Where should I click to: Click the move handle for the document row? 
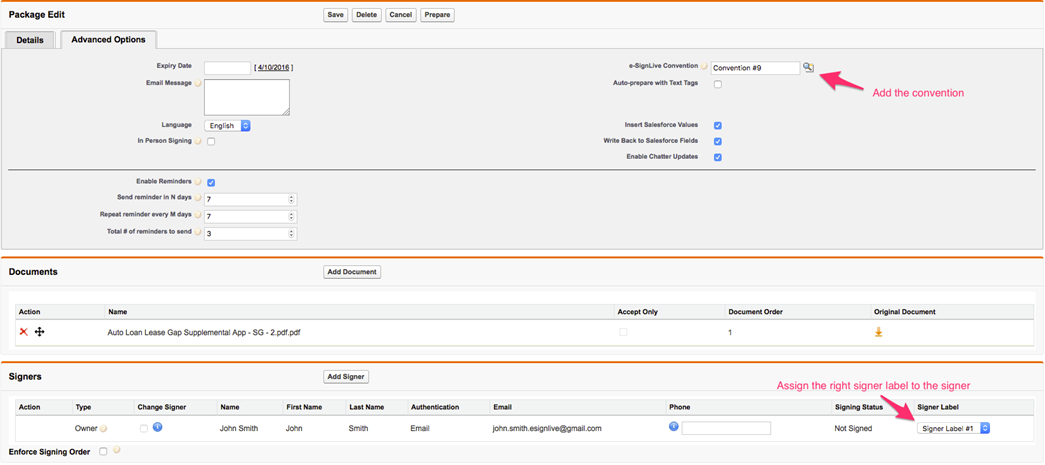point(40,332)
